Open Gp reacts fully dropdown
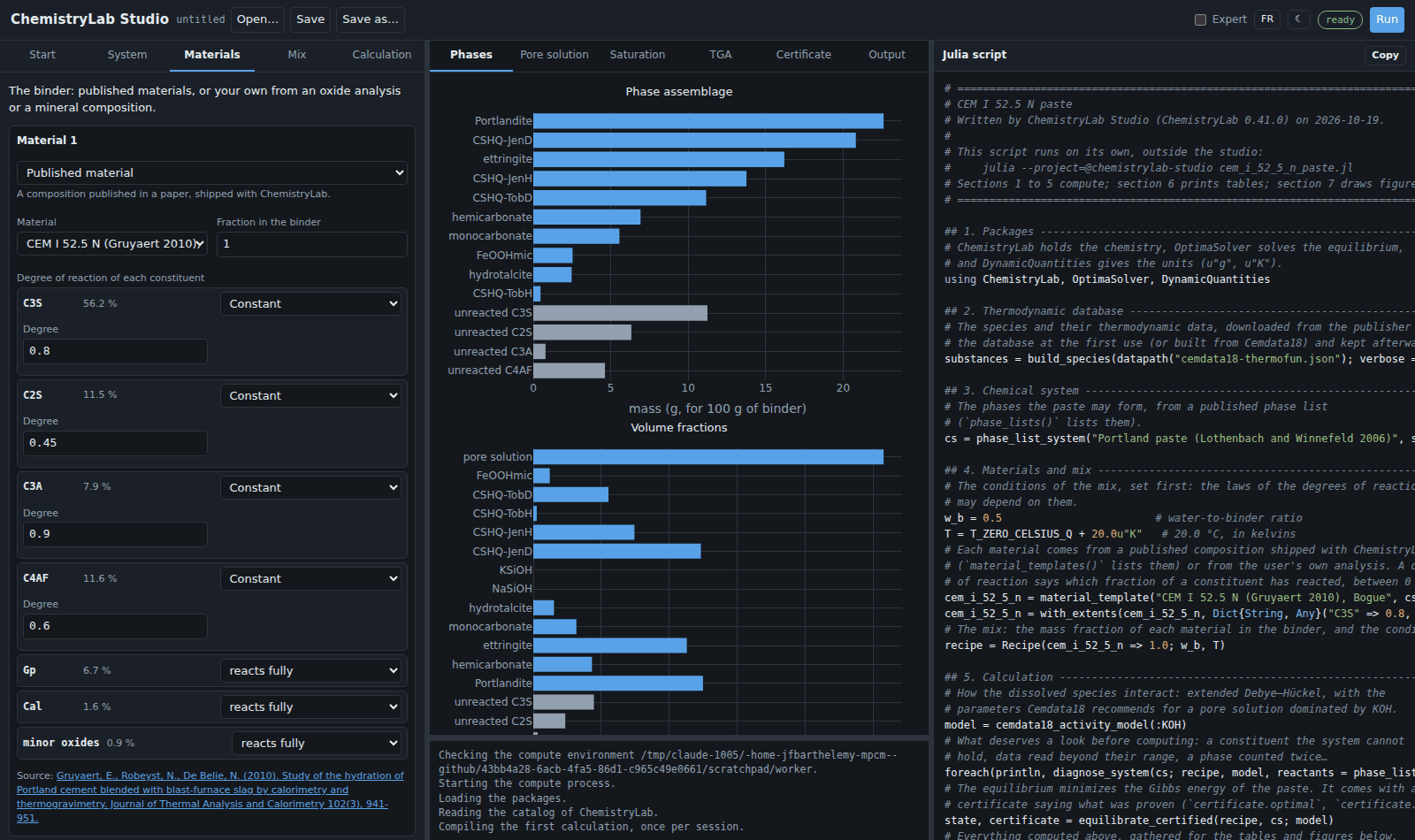The image size is (1415, 840). point(310,670)
